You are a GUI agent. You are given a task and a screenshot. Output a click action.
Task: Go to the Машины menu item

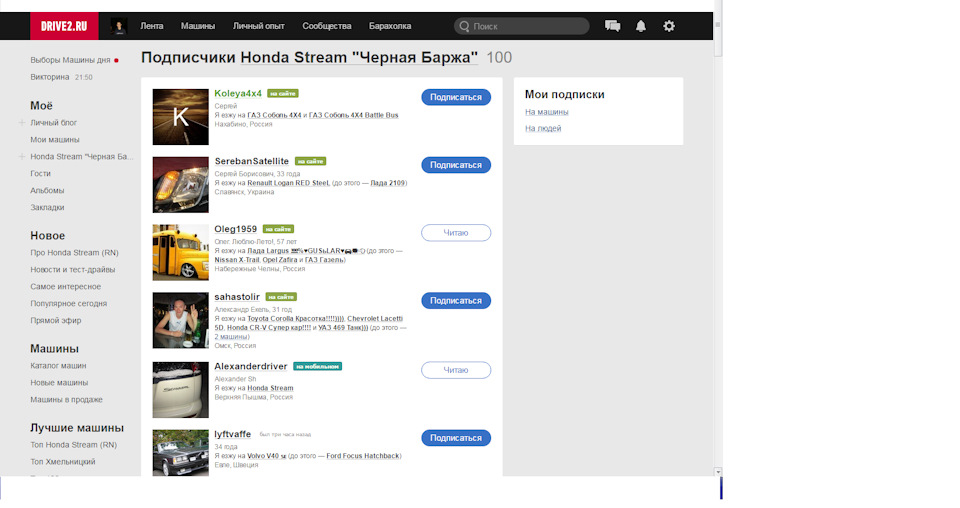(198, 26)
